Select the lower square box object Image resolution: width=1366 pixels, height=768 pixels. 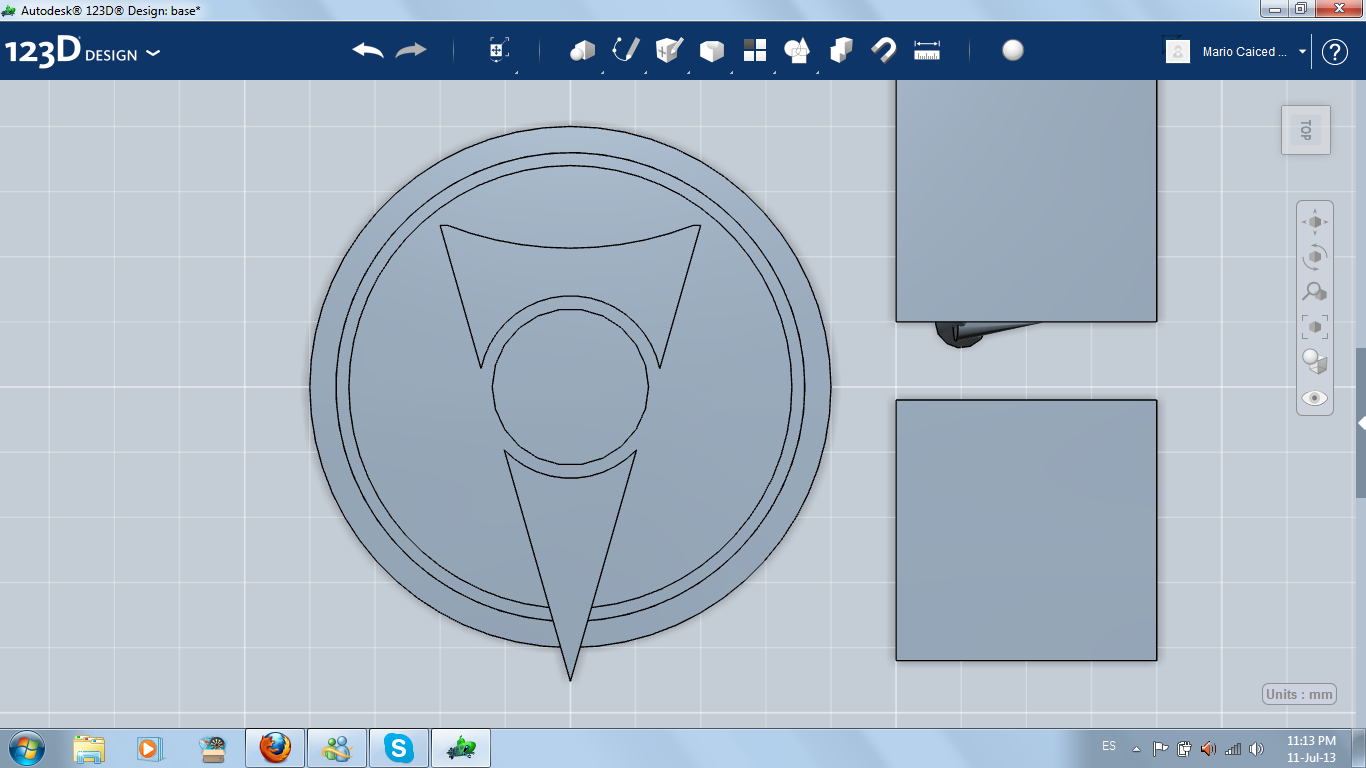point(1026,530)
